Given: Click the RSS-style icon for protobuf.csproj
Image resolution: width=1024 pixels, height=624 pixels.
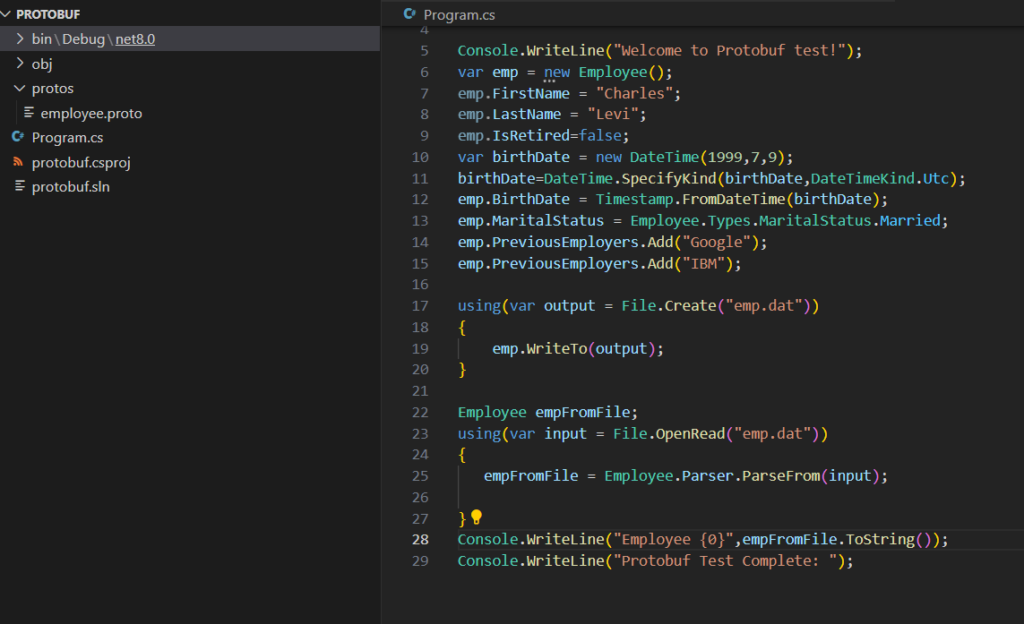Looking at the screenshot, I should (x=18, y=162).
